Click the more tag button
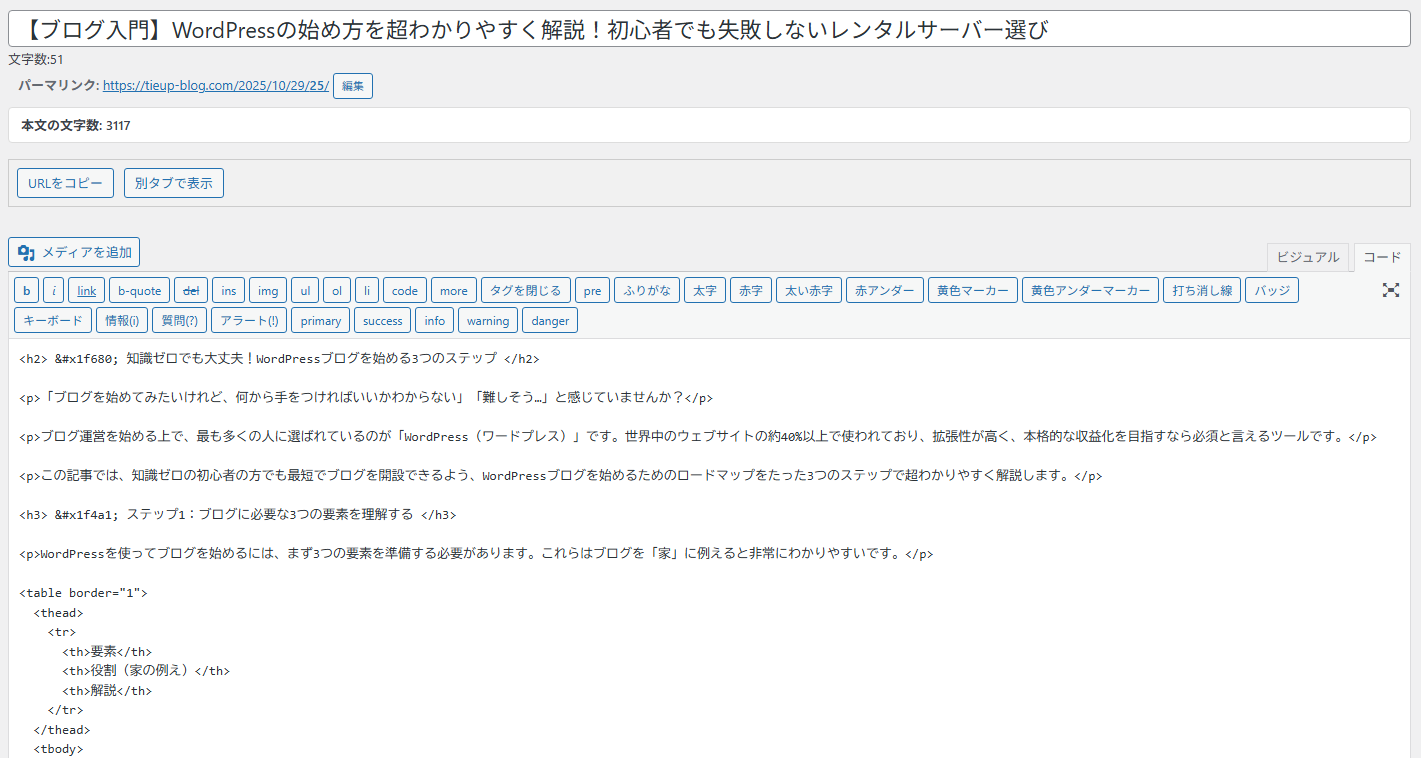1421x758 pixels. 453,291
